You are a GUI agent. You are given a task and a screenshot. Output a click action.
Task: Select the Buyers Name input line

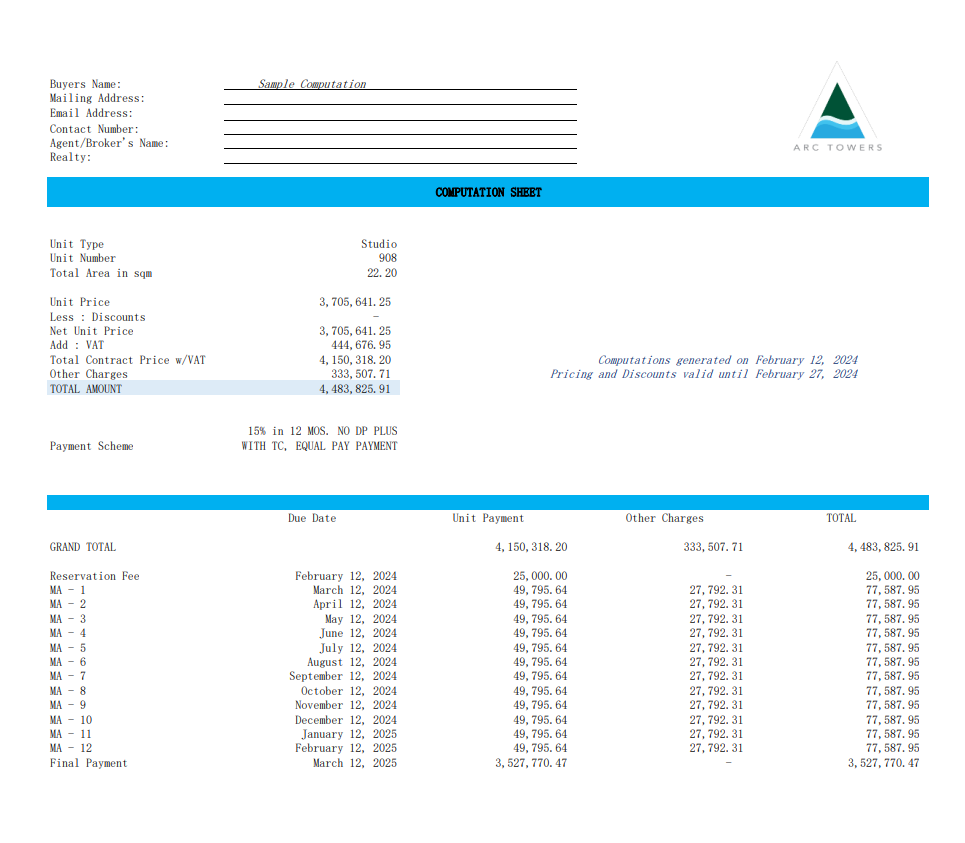tap(400, 84)
